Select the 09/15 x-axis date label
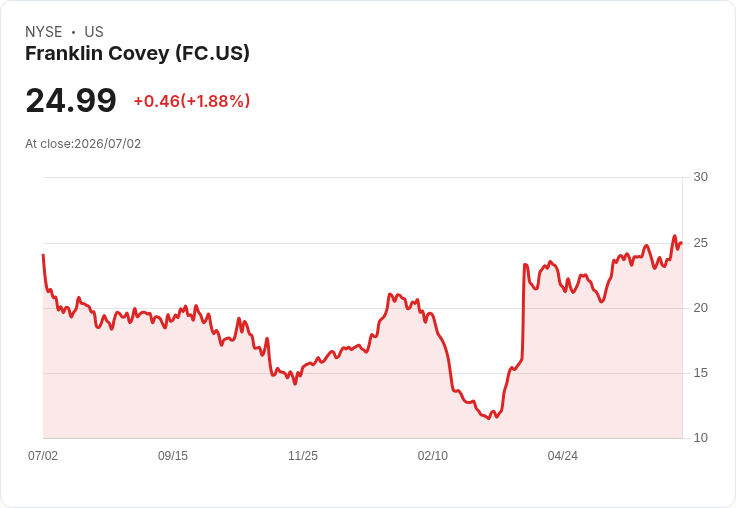Image resolution: width=736 pixels, height=508 pixels. click(173, 456)
